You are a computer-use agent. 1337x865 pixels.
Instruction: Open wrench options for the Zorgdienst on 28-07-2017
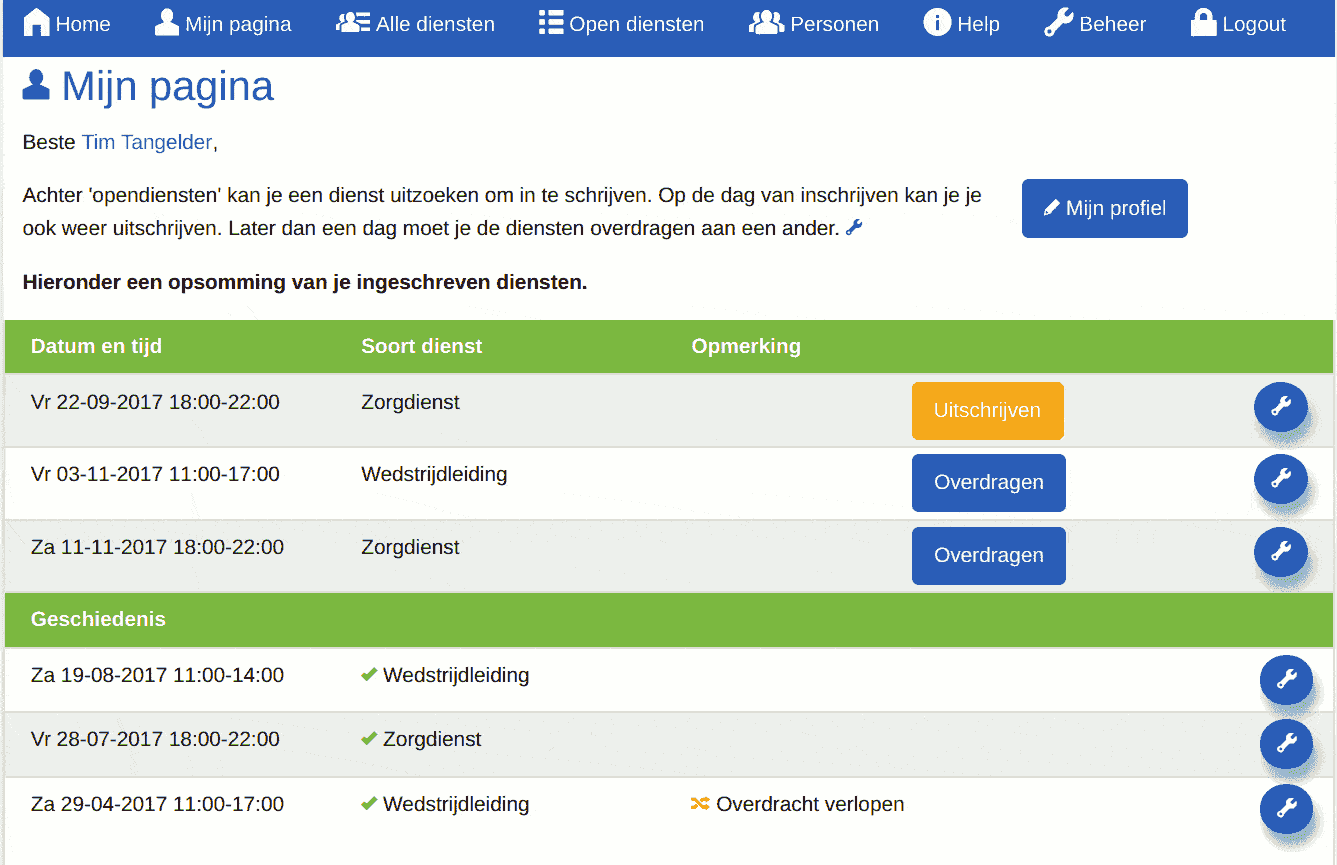[1287, 745]
